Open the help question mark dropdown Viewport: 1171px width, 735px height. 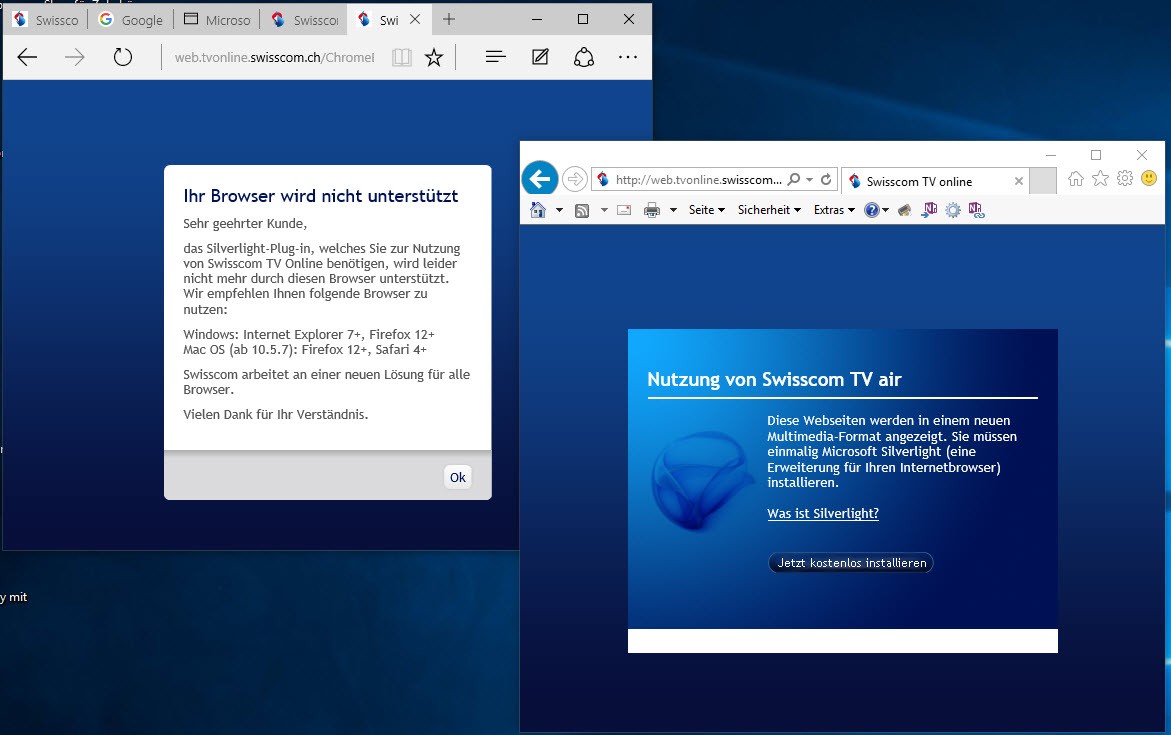(x=876, y=210)
